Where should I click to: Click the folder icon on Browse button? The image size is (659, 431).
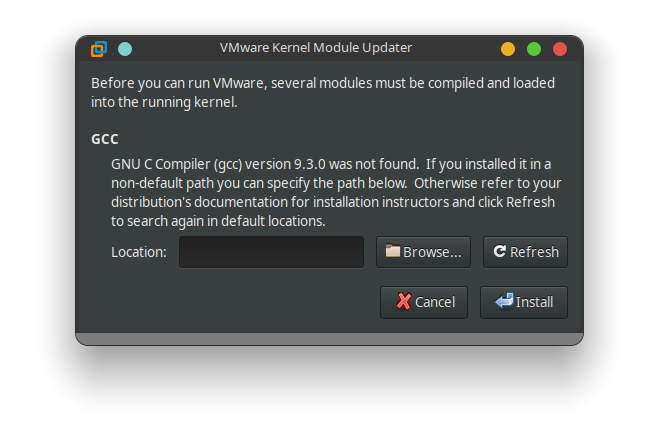point(393,252)
